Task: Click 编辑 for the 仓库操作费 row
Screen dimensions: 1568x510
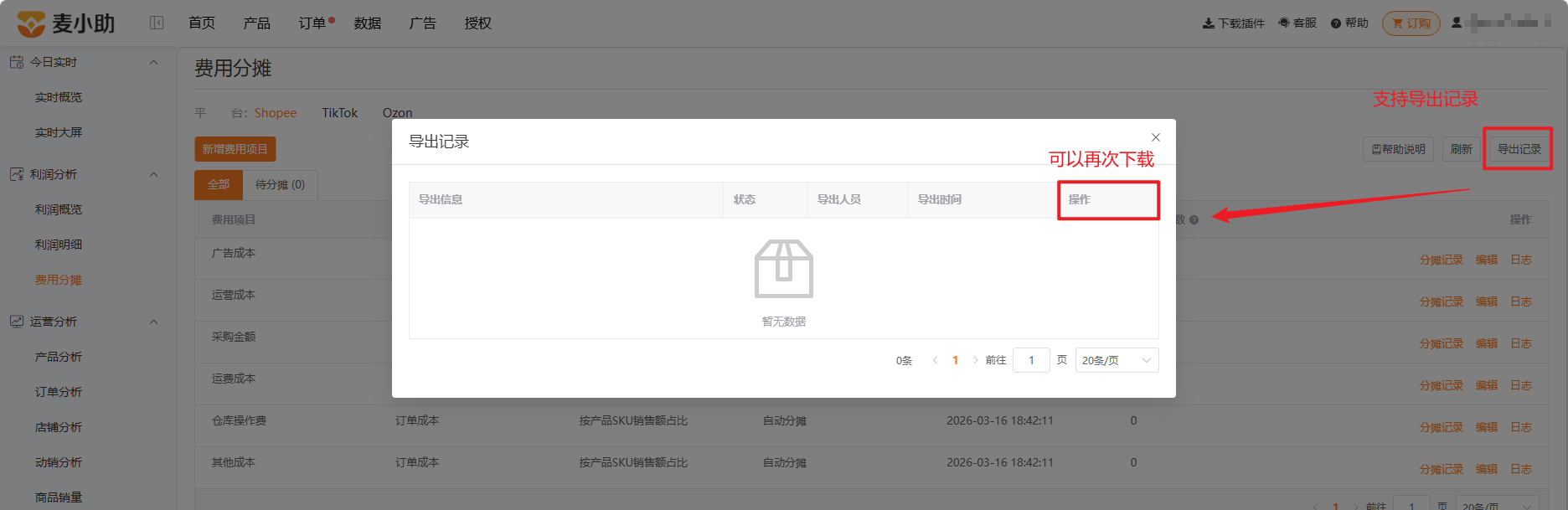Action: coord(1487,427)
